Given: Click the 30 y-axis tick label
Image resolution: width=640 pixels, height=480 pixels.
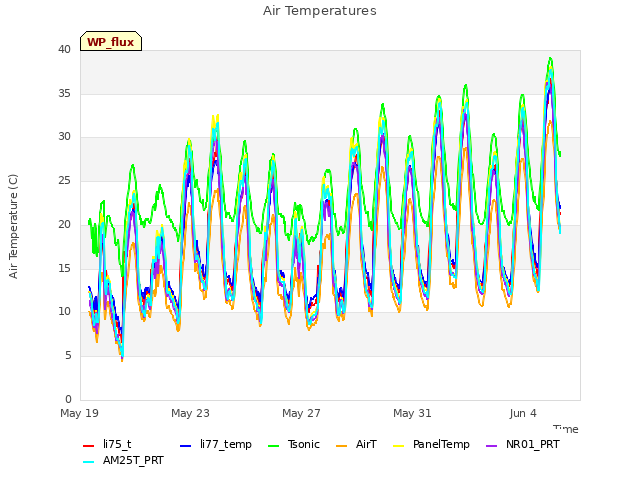Looking at the screenshot, I should pos(64,137).
